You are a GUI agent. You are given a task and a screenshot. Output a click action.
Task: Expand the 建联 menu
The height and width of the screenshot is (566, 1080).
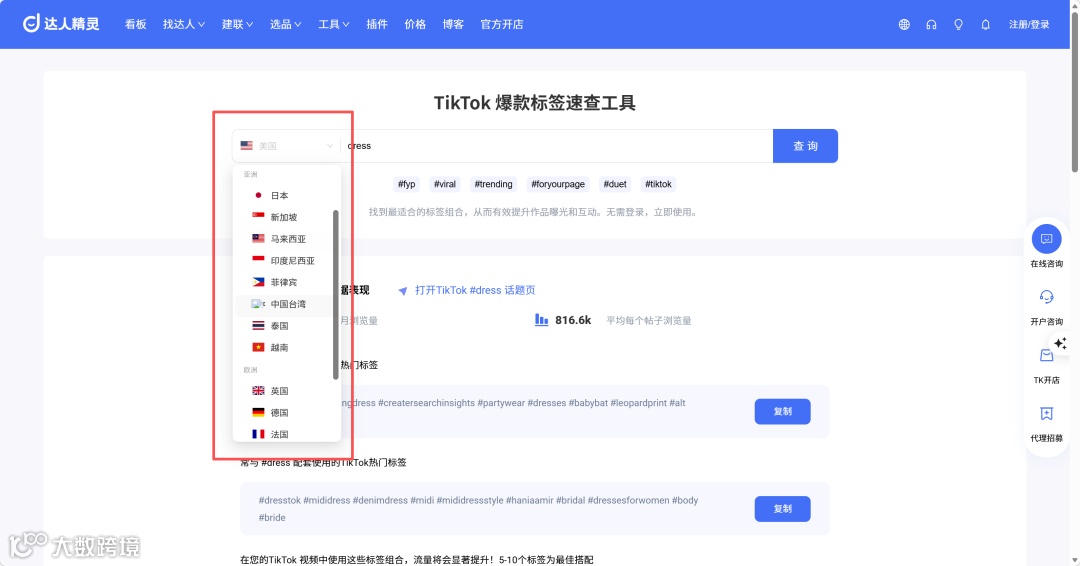[x=237, y=24]
